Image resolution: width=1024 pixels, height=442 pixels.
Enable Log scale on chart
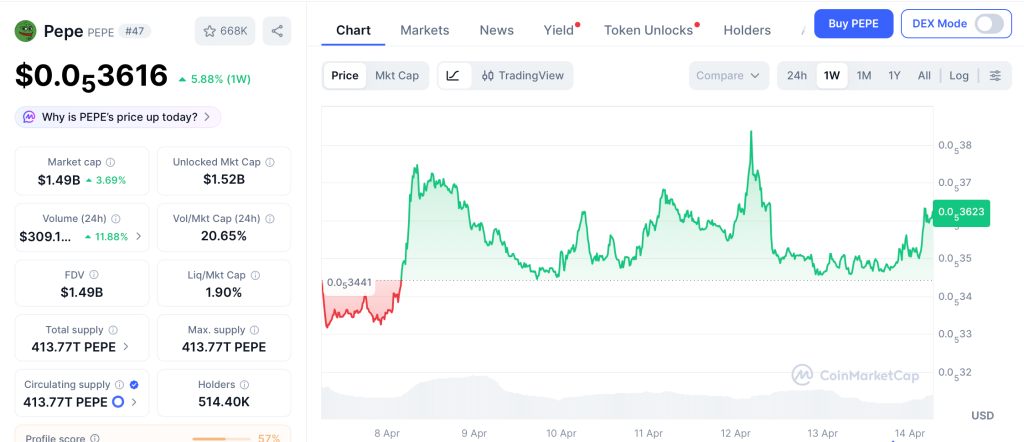[959, 75]
